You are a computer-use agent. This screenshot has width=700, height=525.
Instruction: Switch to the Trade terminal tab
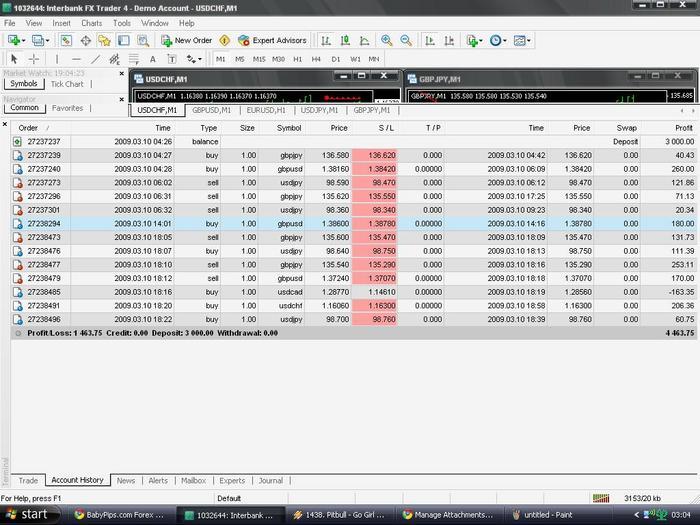click(x=28, y=480)
